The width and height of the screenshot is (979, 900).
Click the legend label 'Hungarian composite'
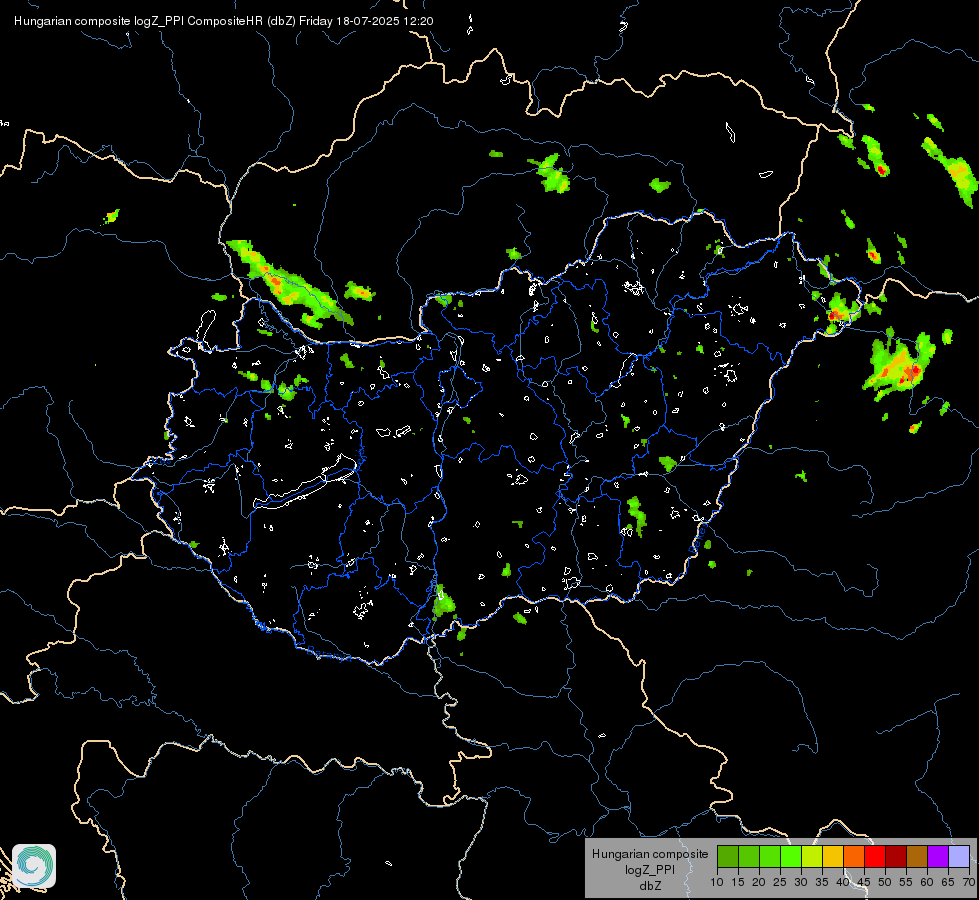pos(650,854)
